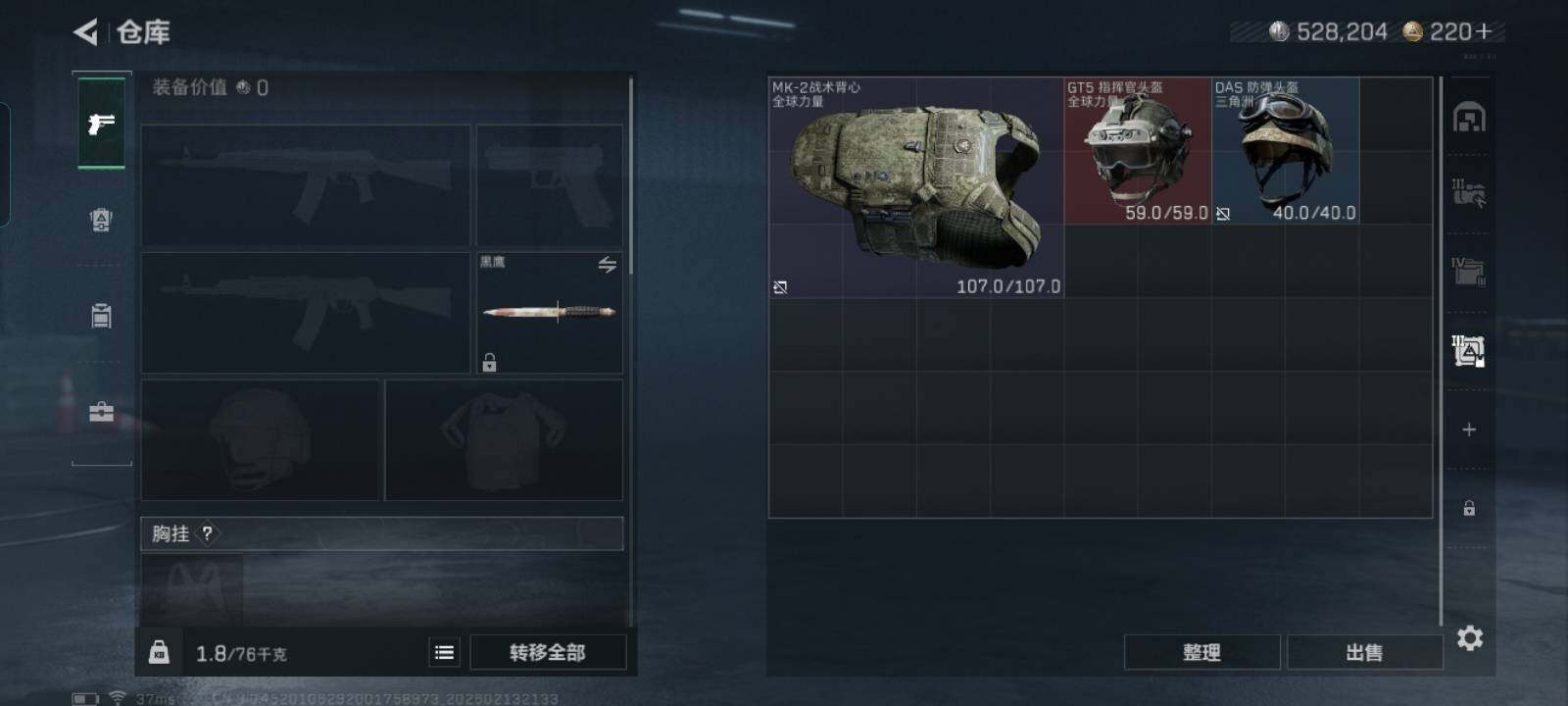The width and height of the screenshot is (1568, 706).
Task: Open the briefcase tab in left sidebar
Action: click(x=101, y=412)
